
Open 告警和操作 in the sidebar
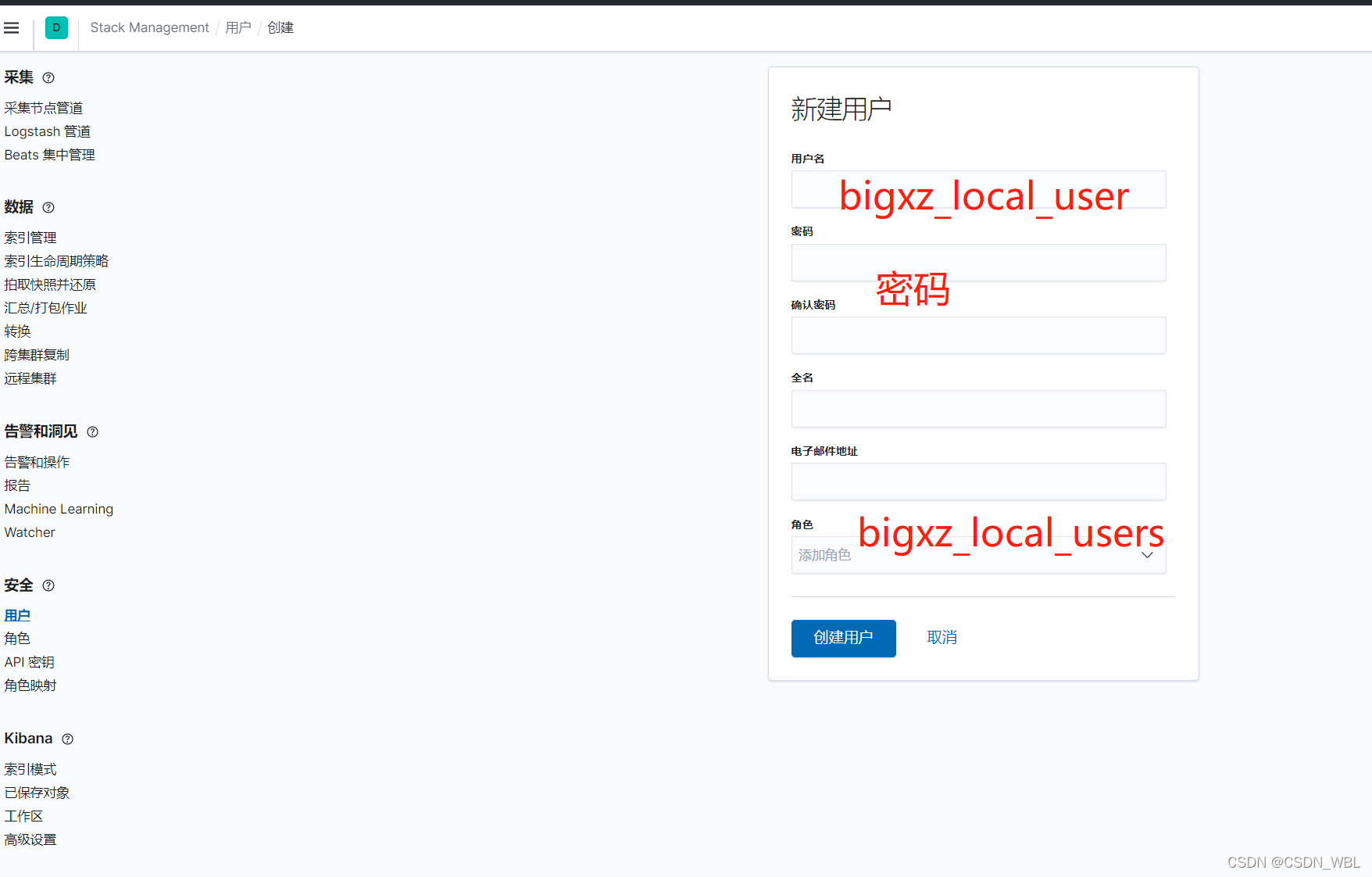click(37, 462)
